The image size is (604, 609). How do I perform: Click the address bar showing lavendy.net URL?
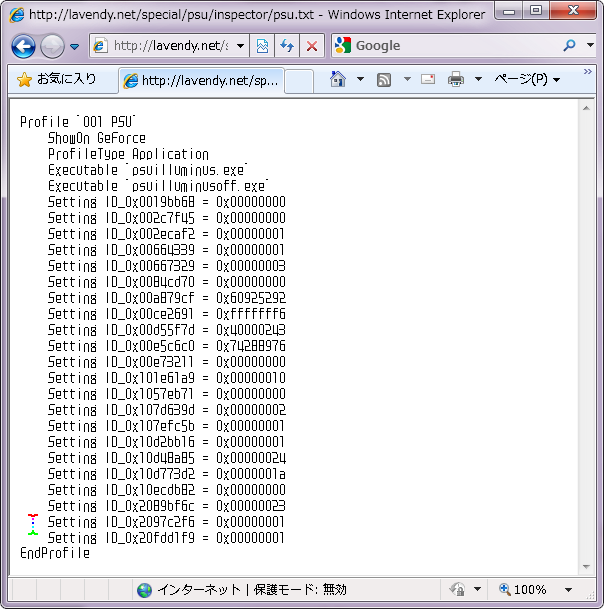tap(171, 46)
